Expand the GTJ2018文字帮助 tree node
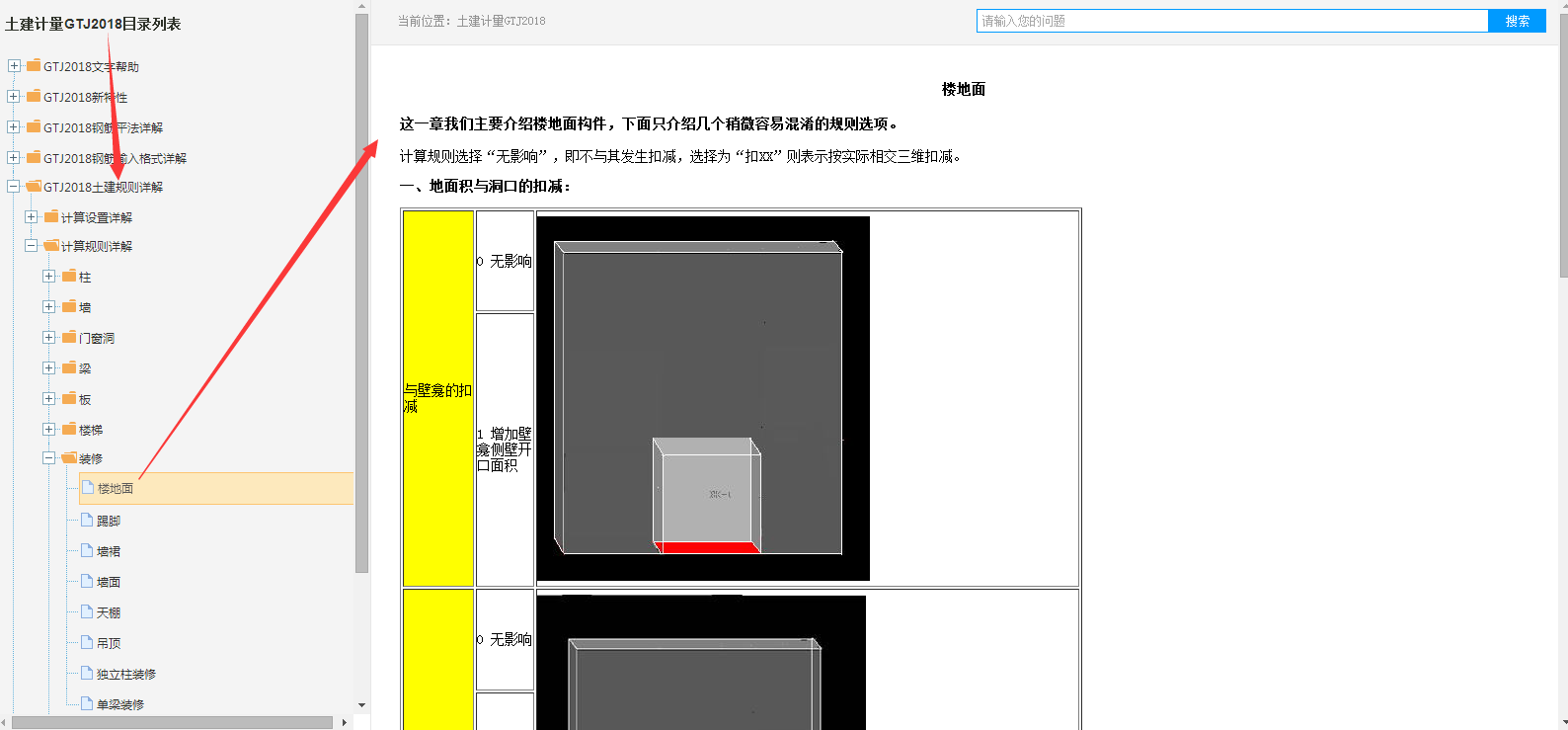Image resolution: width=1568 pixels, height=730 pixels. pos(14,66)
